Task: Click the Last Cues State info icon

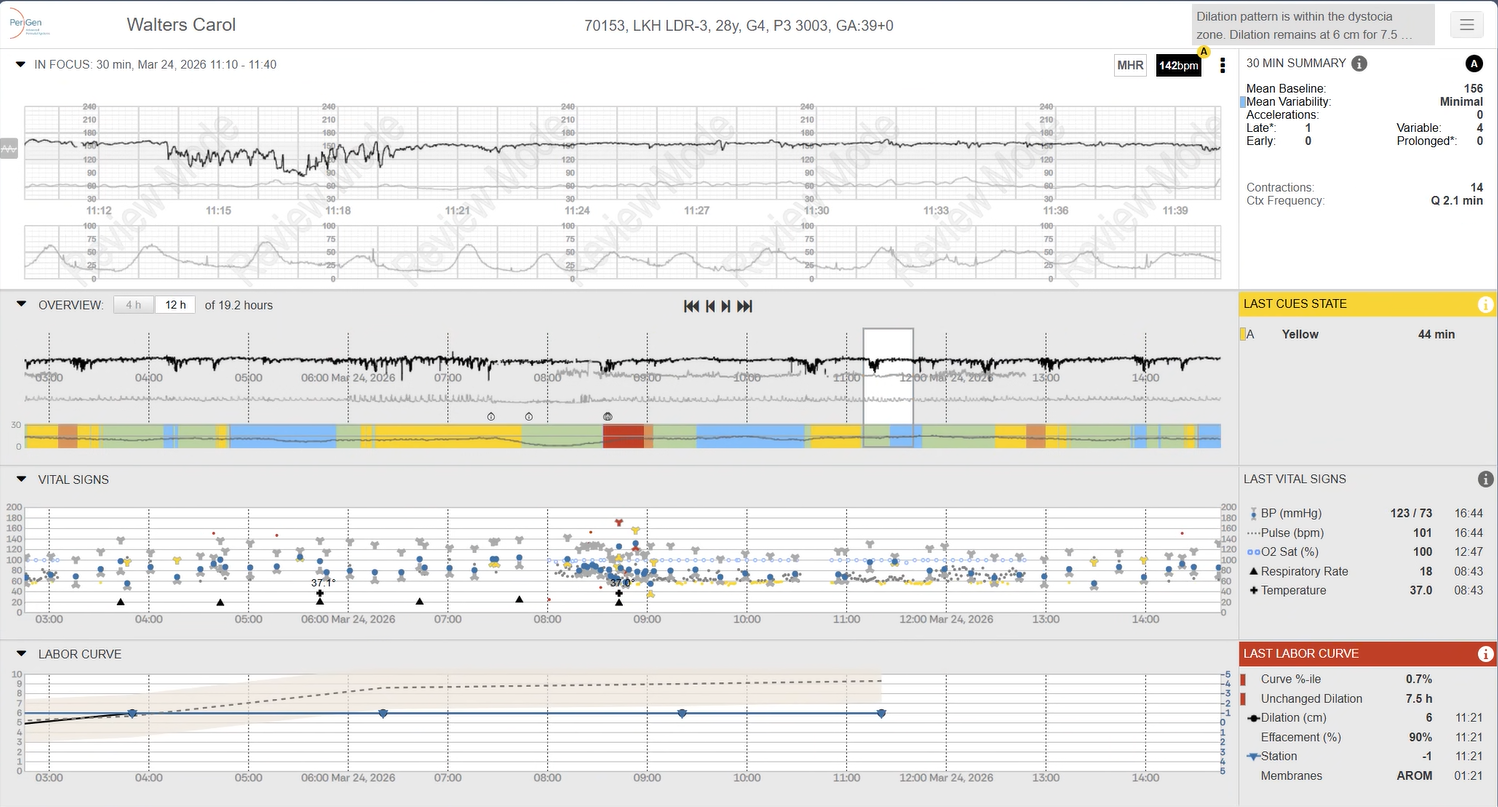Action: 1486,304
